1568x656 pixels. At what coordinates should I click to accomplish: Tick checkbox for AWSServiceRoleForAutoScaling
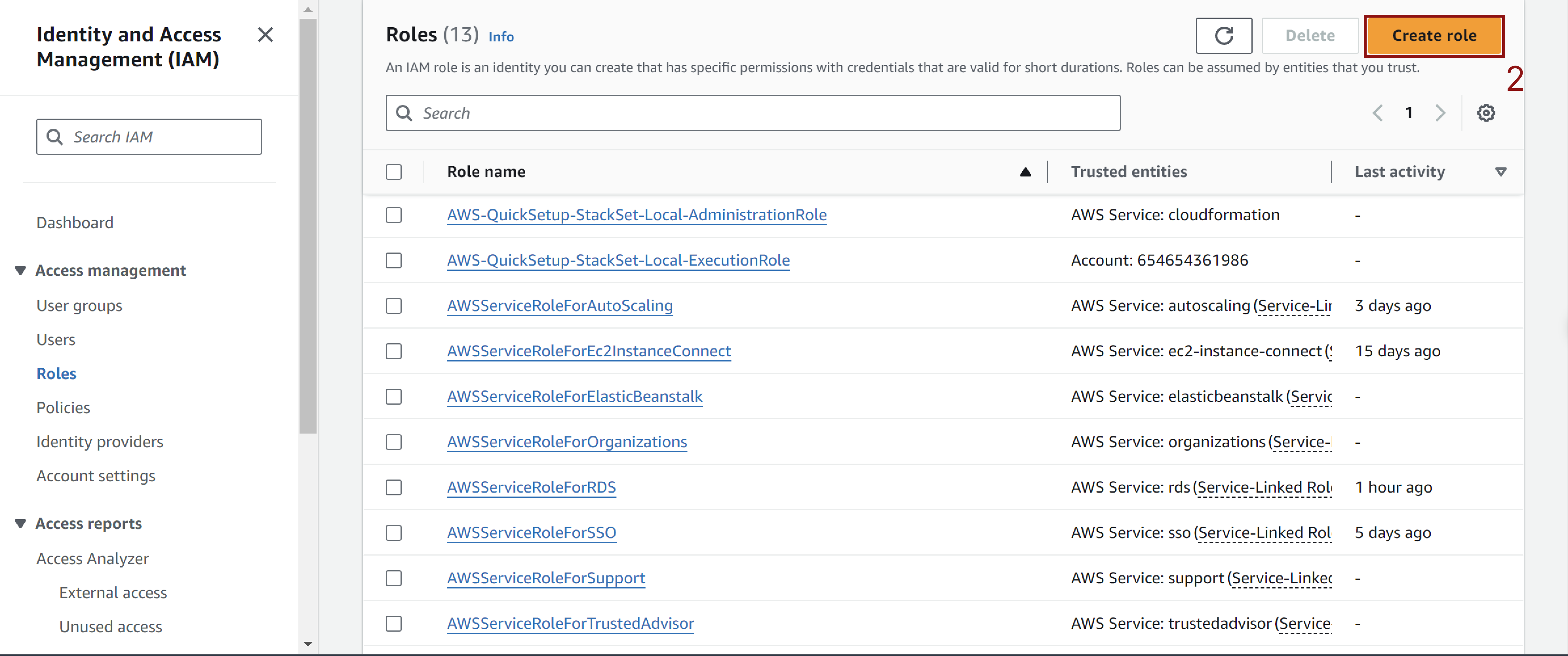coord(394,306)
